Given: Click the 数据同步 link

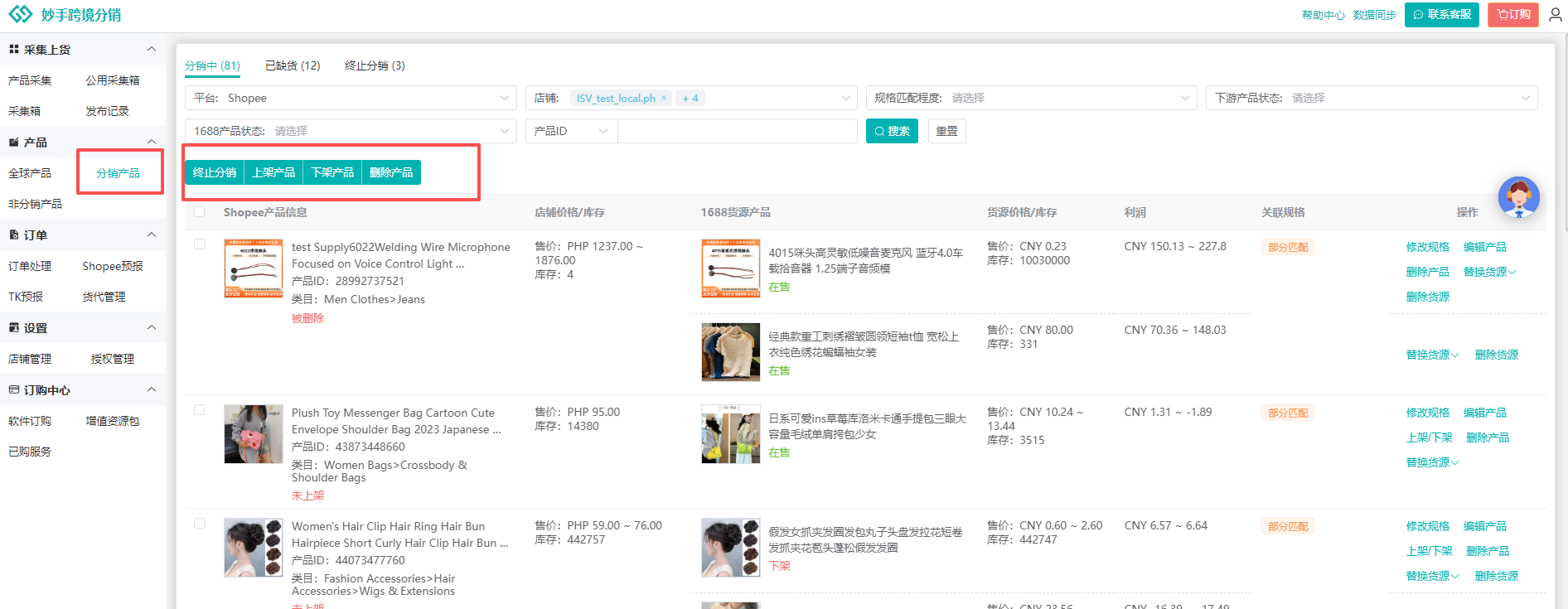Looking at the screenshot, I should coord(1375,15).
